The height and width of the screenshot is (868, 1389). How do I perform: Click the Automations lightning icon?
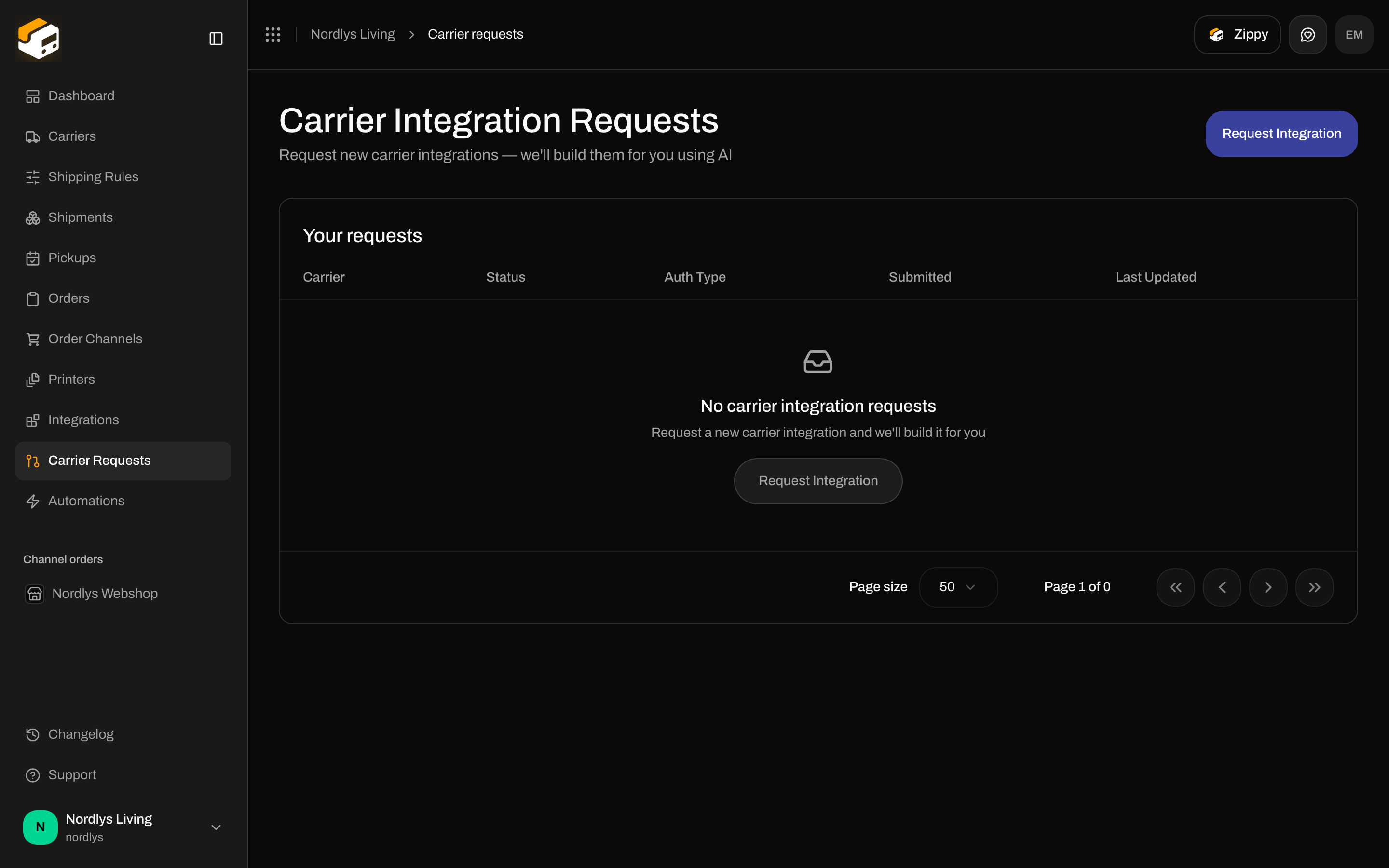(x=33, y=501)
